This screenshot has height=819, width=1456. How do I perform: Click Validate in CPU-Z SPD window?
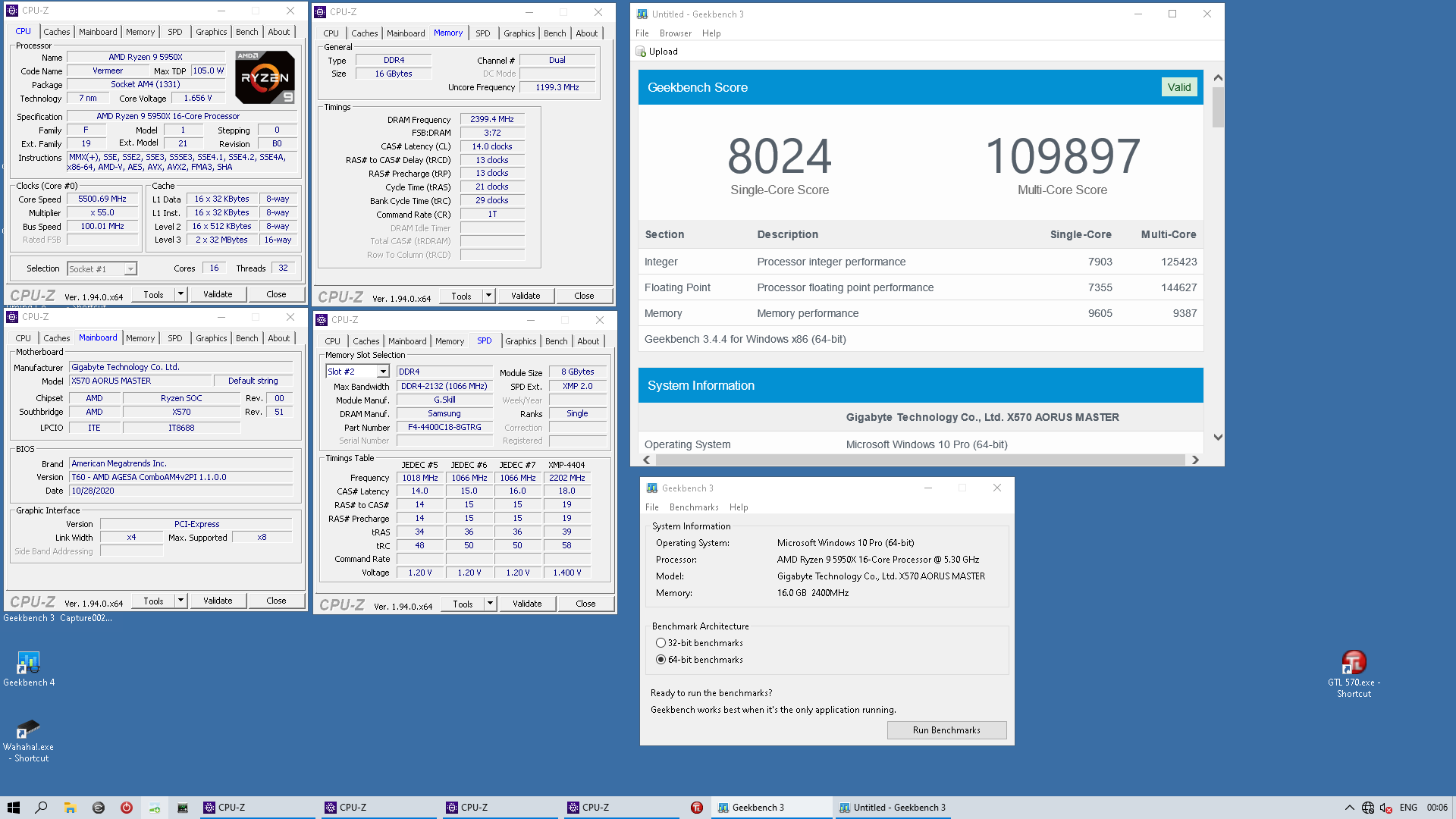(527, 604)
